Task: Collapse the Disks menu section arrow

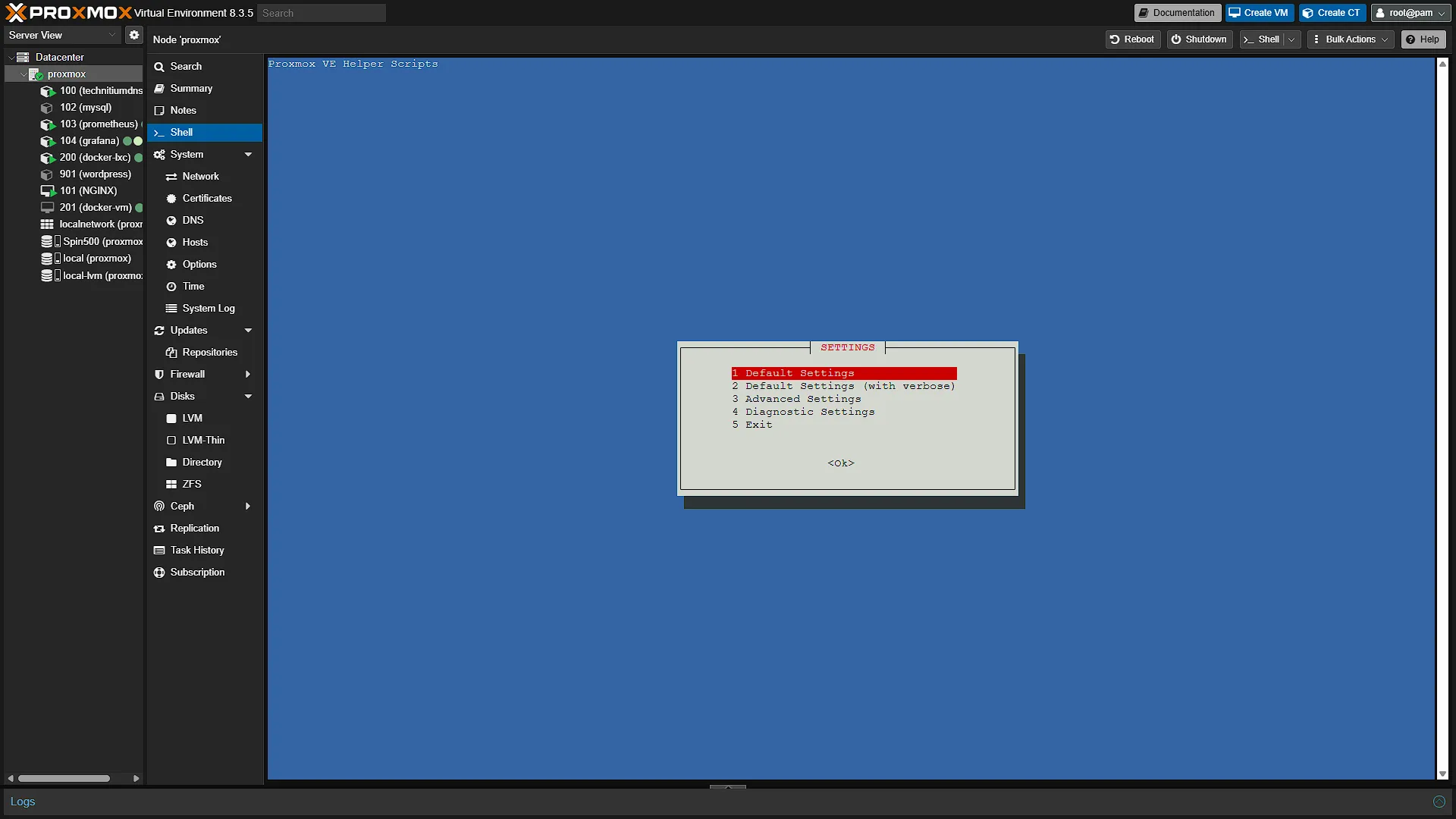Action: pos(248,397)
